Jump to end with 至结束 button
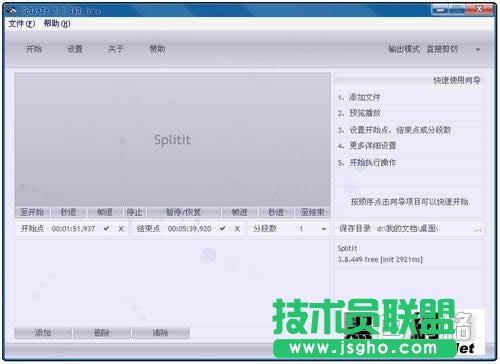The height and width of the screenshot is (364, 500). (x=312, y=212)
